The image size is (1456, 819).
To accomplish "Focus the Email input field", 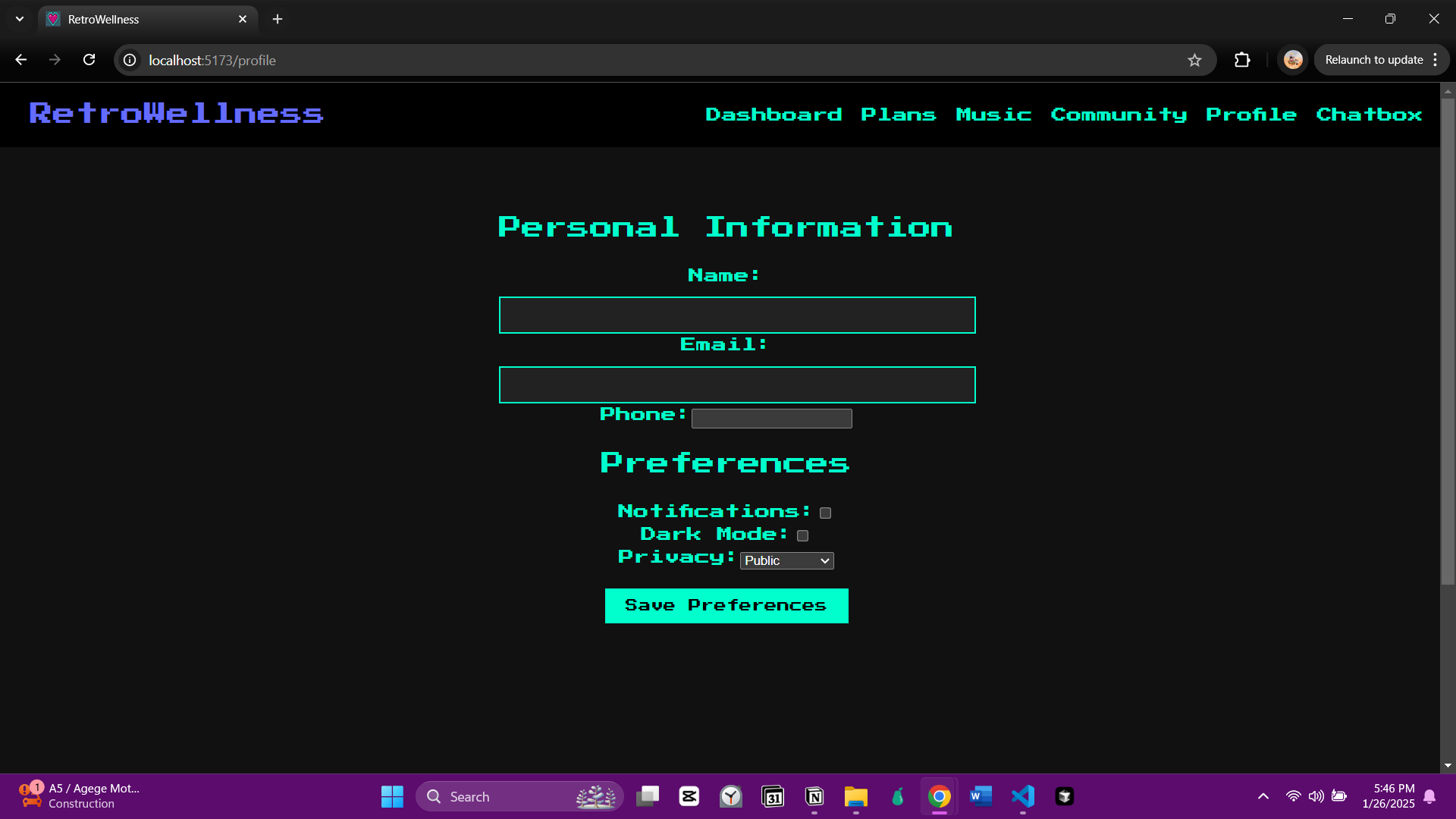I will tap(736, 385).
